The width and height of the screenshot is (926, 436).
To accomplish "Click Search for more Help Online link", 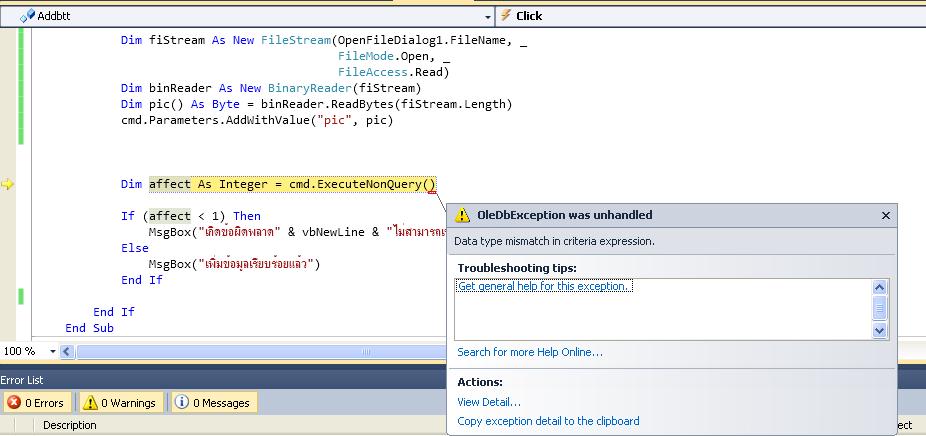I will pos(529,352).
